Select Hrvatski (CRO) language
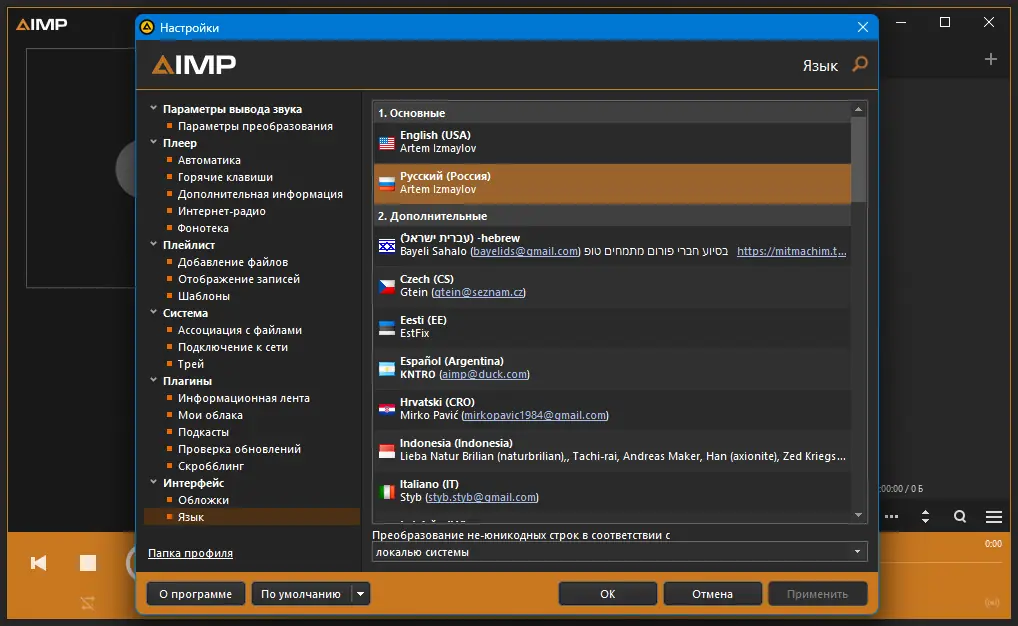The image size is (1018, 626). point(612,408)
